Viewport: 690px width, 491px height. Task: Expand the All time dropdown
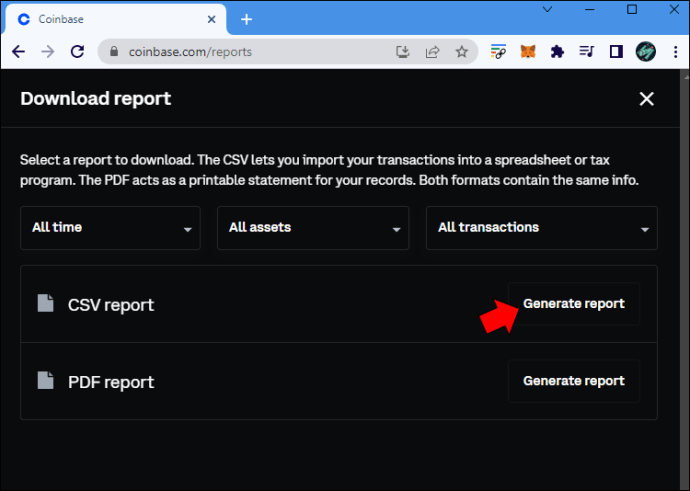110,228
